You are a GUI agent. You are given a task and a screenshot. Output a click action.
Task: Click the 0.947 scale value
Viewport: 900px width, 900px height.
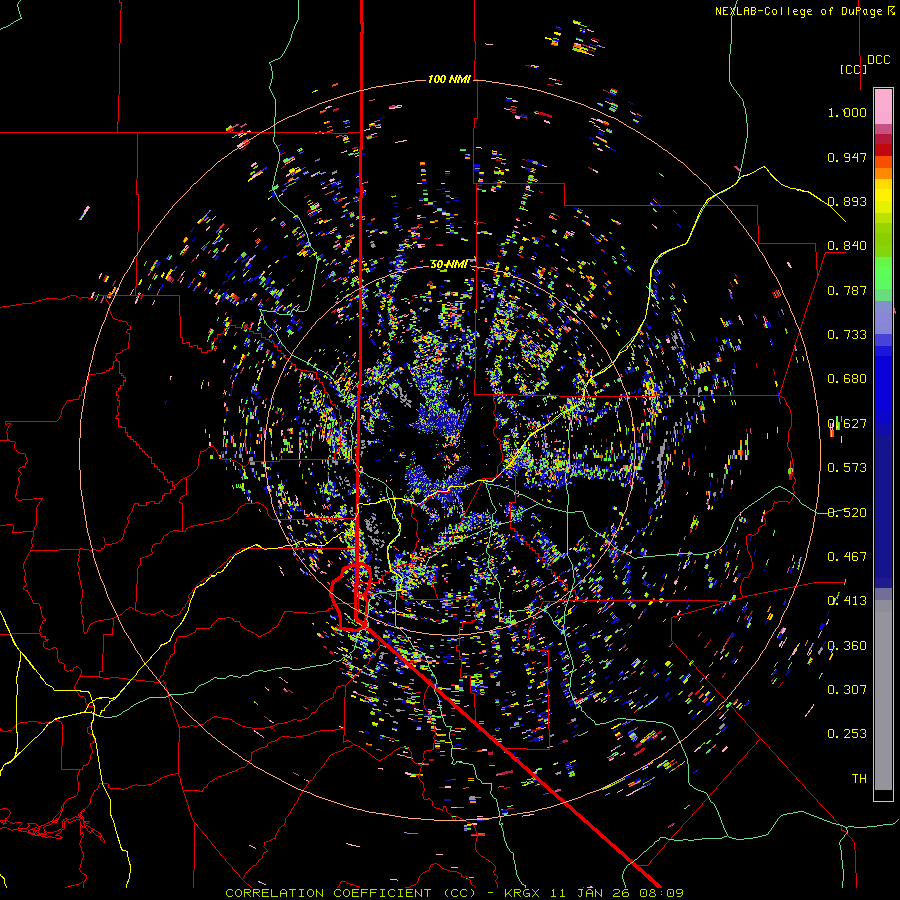coord(847,157)
